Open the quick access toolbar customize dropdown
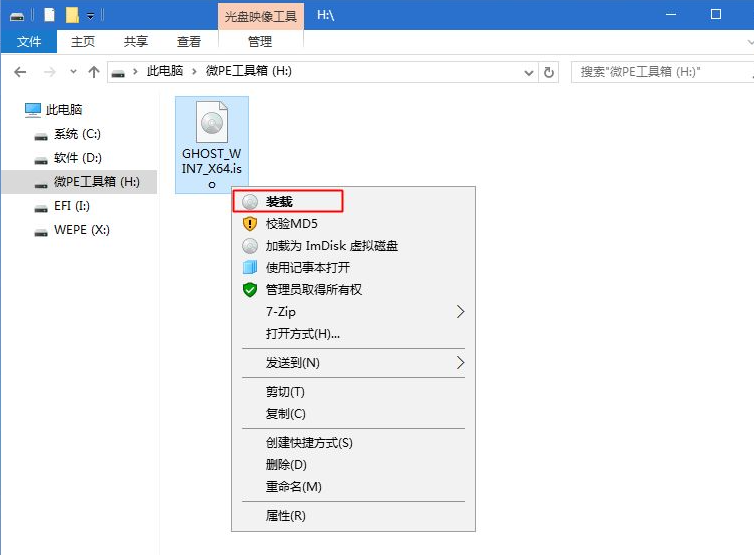754x555 pixels. coord(90,16)
